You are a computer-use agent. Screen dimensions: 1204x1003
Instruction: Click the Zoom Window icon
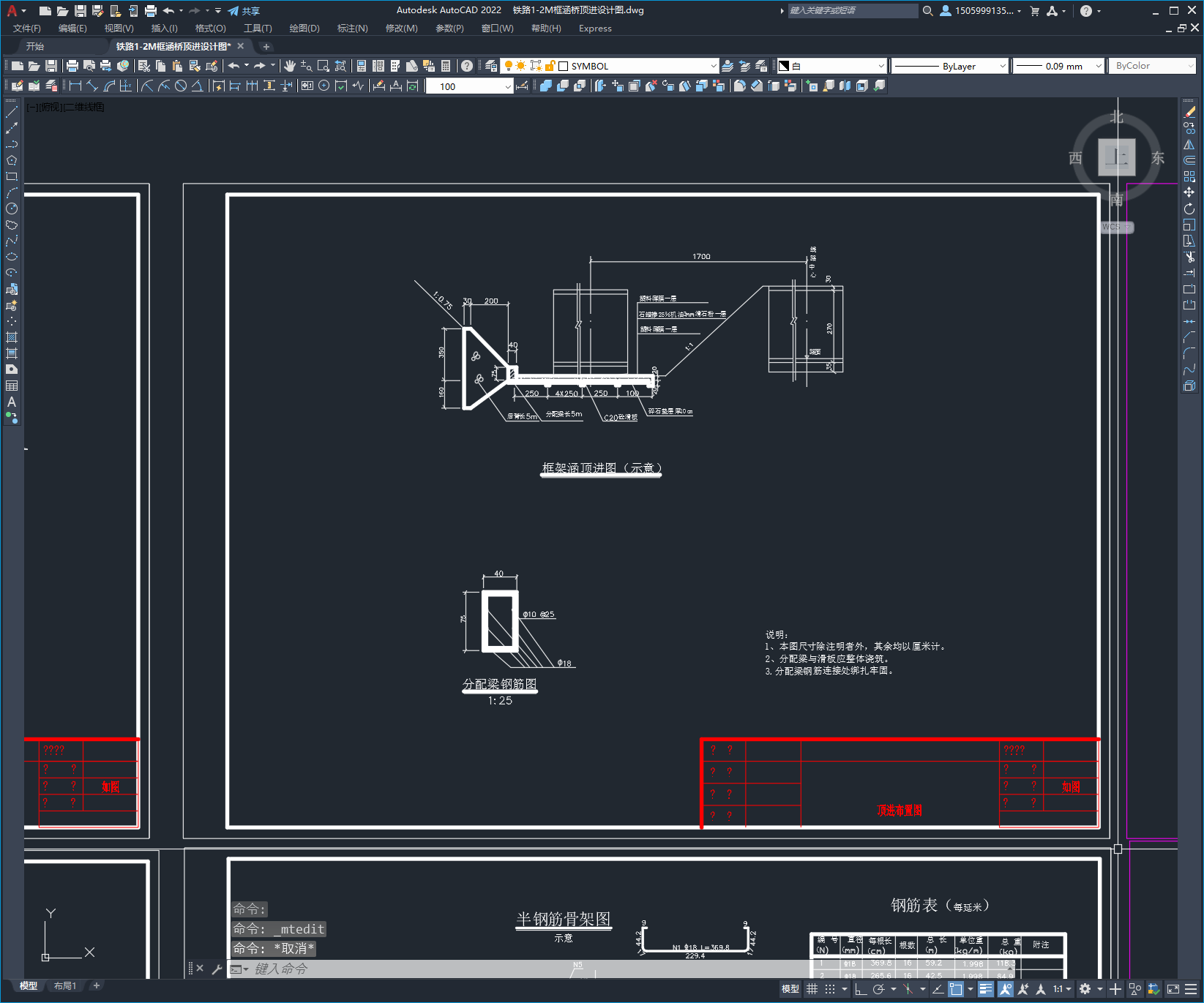[x=324, y=66]
